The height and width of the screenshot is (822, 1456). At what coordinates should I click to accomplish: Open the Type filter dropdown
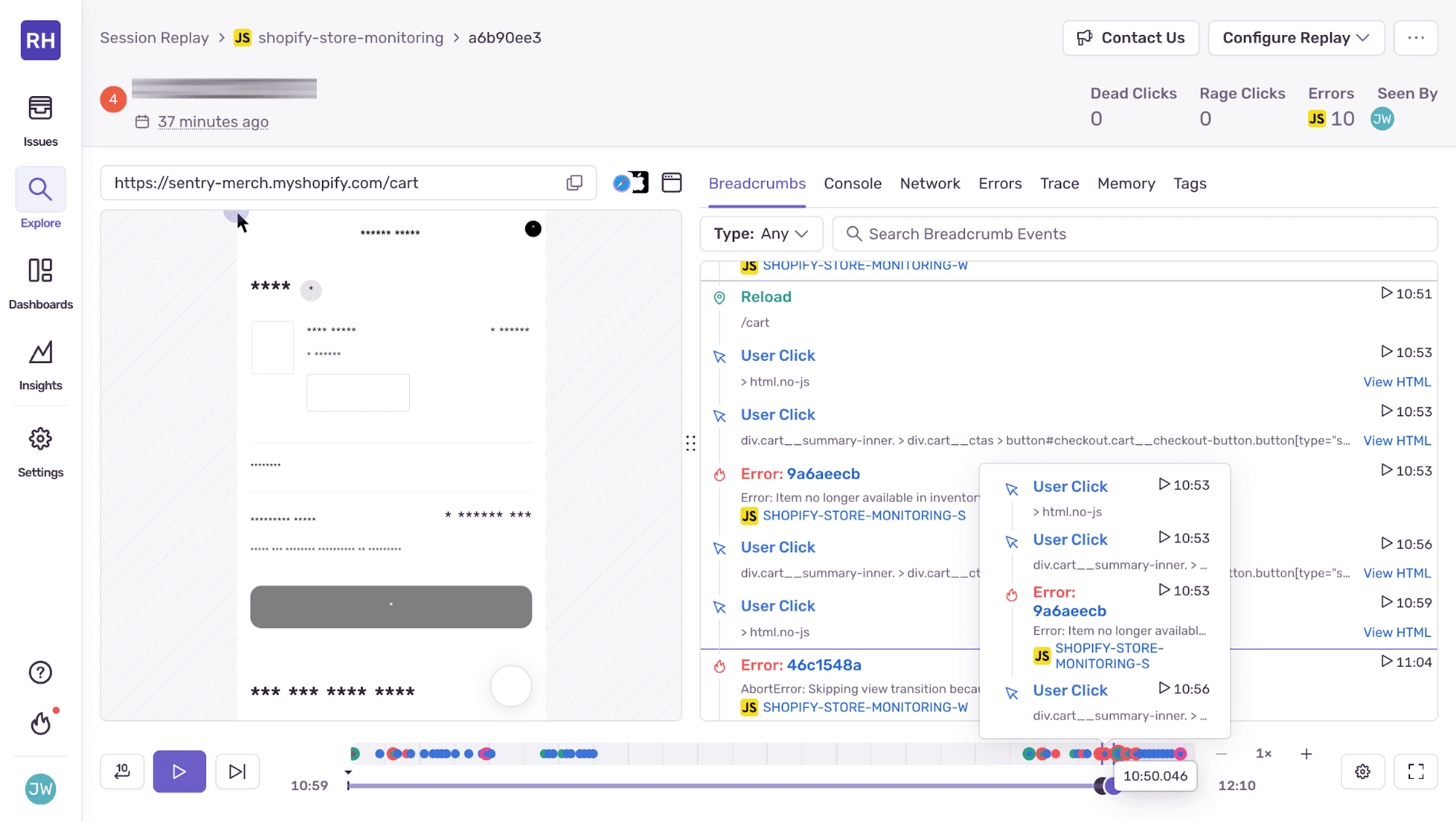pyautogui.click(x=760, y=233)
